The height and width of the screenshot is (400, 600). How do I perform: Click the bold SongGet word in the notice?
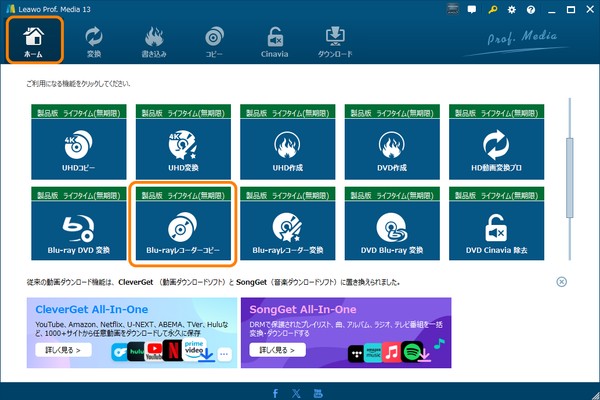251,282
